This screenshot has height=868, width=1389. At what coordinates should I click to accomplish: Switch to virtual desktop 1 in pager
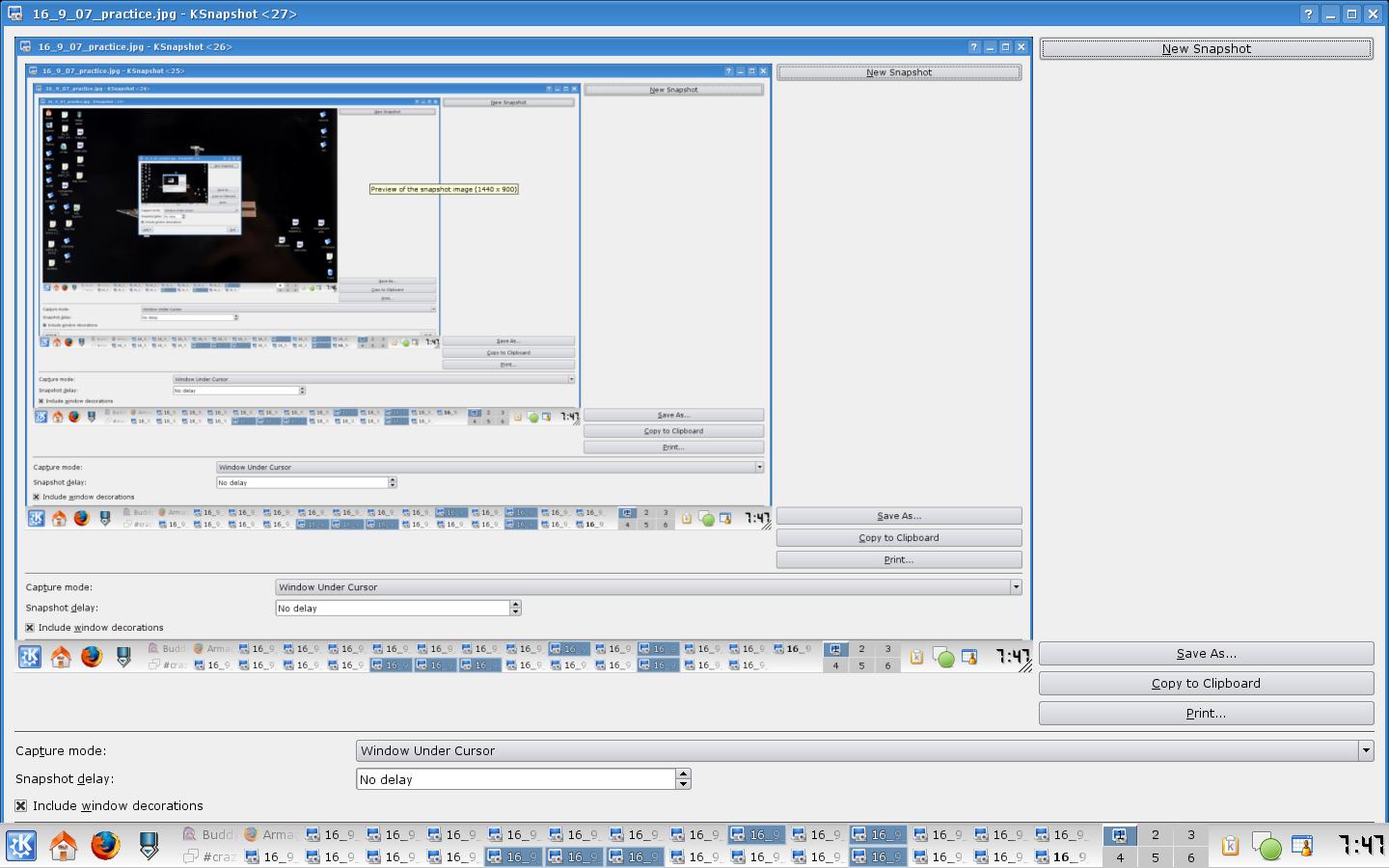(x=1119, y=835)
